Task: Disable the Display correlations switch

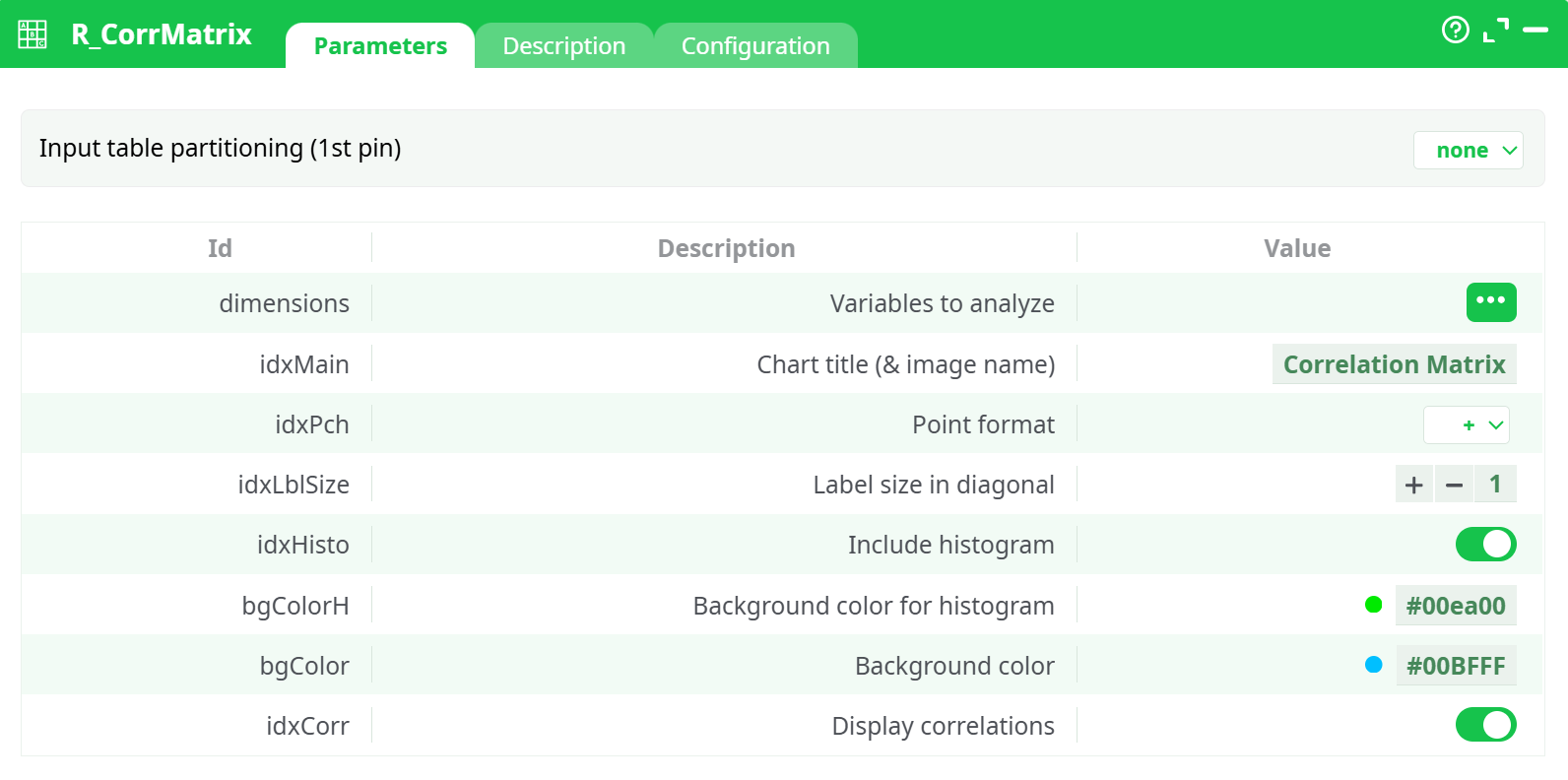Action: (1485, 726)
